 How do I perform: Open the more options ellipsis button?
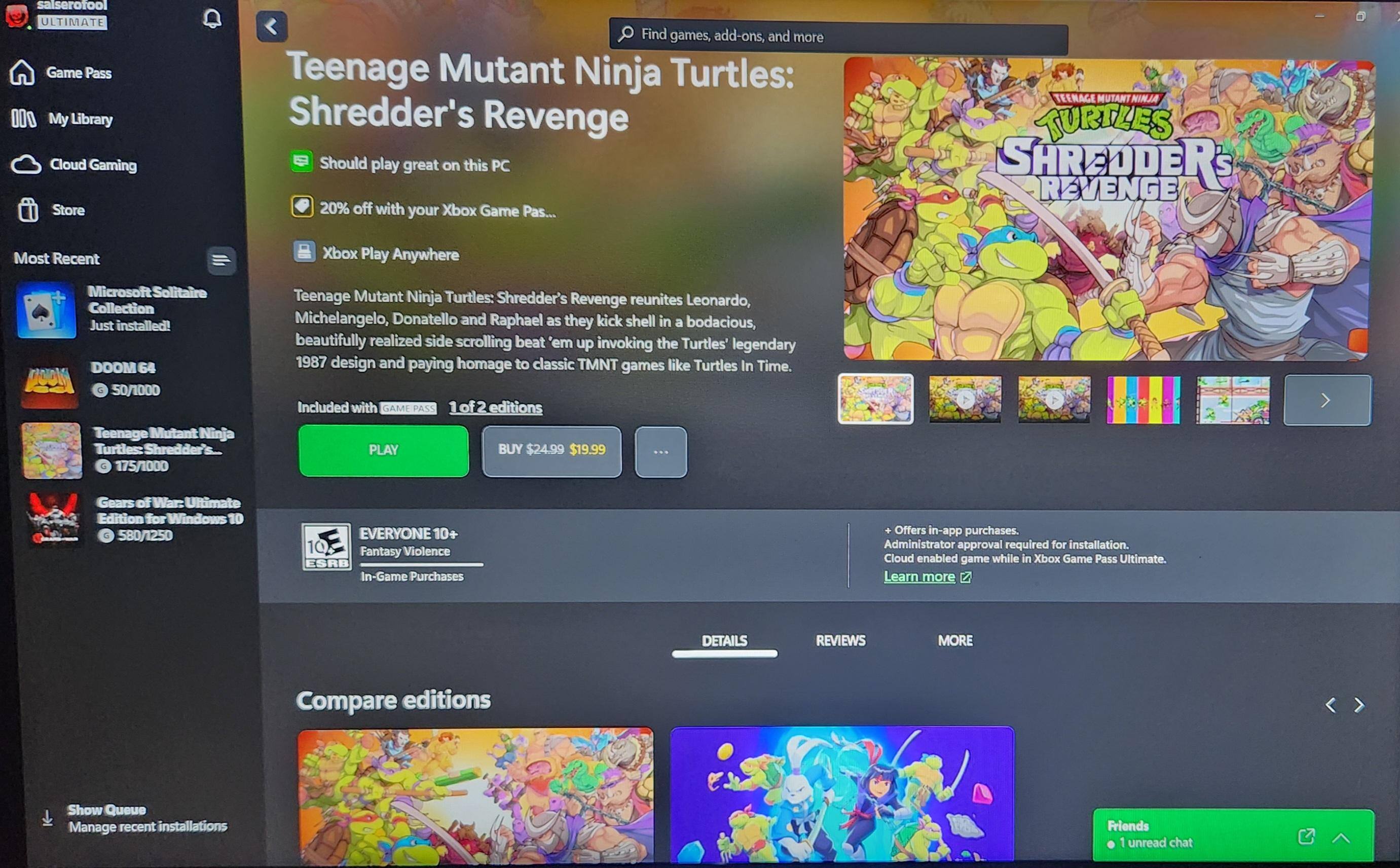coord(660,452)
